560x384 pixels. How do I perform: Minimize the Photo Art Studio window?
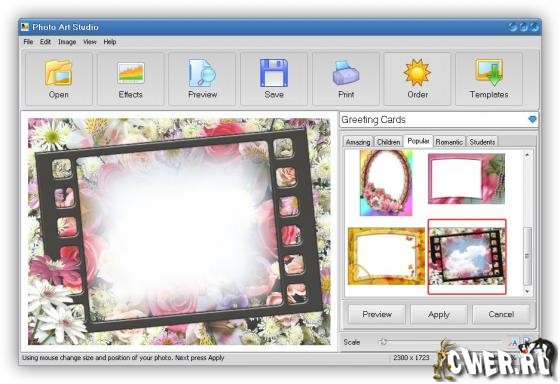(x=512, y=27)
